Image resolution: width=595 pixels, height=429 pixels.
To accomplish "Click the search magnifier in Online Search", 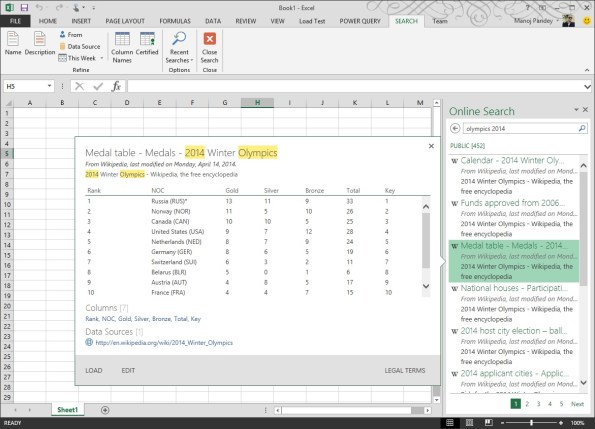I will click(x=582, y=129).
